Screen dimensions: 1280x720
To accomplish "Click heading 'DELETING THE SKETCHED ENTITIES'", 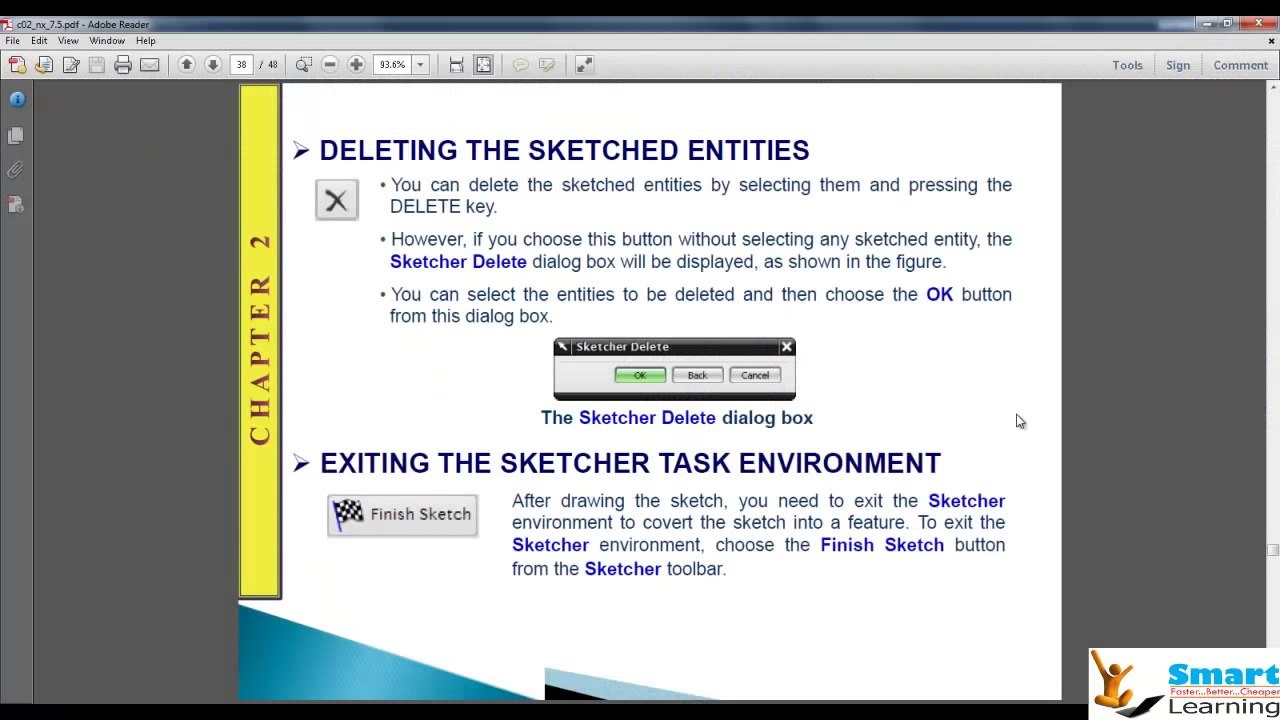I will pyautogui.click(x=564, y=150).
